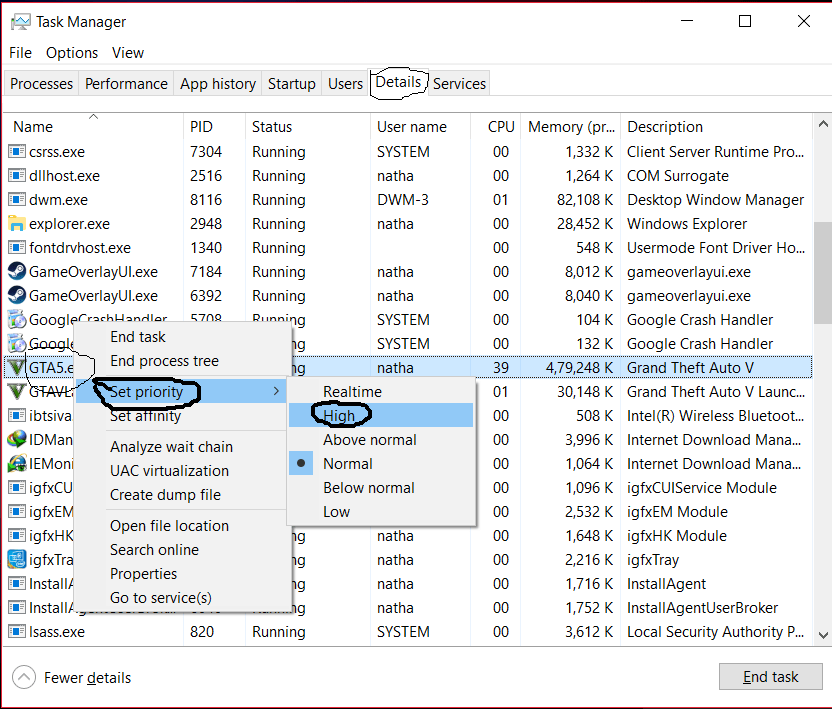This screenshot has width=835, height=709.
Task: Set priority to High
Action: point(381,415)
